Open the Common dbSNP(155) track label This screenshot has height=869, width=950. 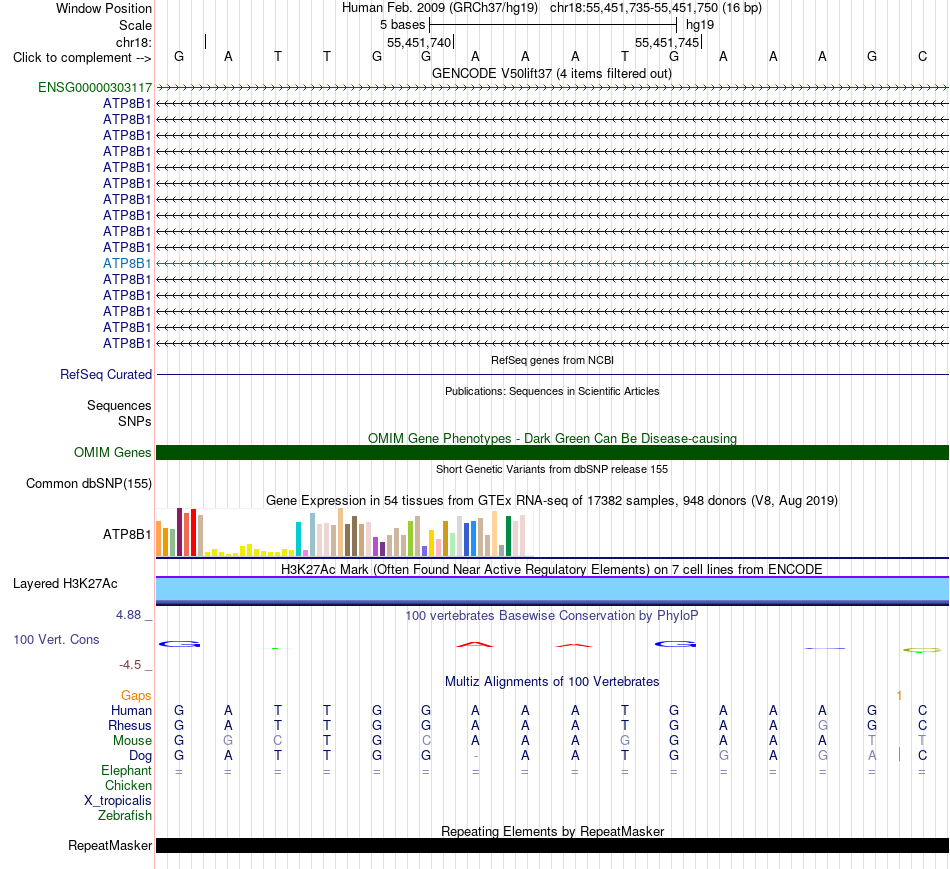point(89,484)
